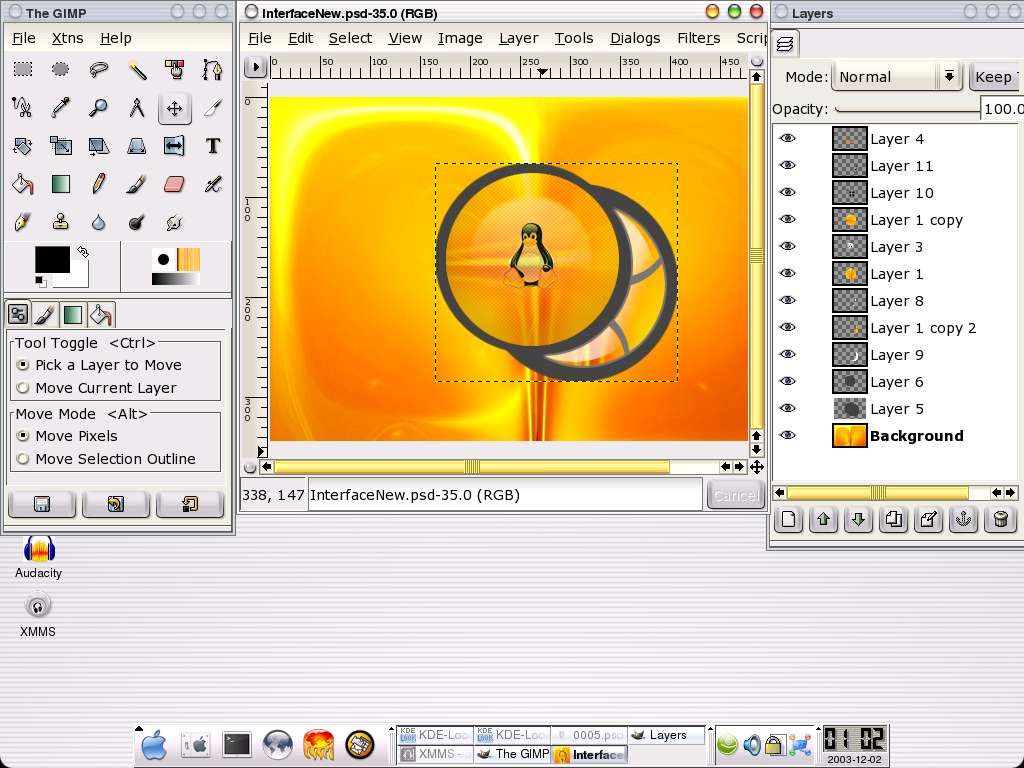Viewport: 1024px width, 768px height.
Task: Toggle visibility of Layer 9
Action: point(788,355)
